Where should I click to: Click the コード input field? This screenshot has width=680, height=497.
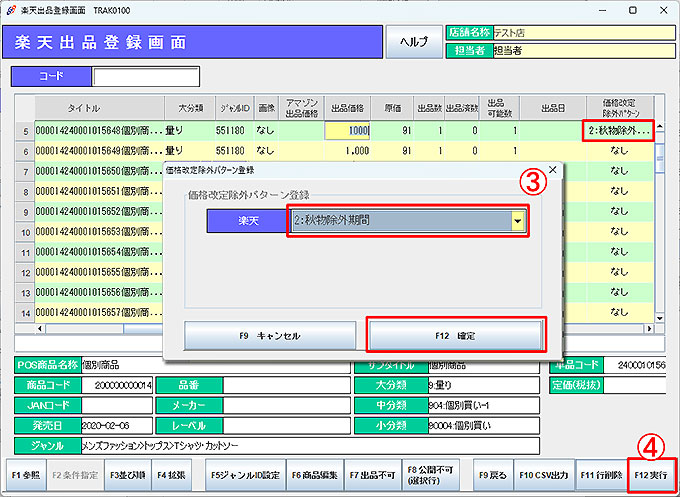click(x=144, y=76)
